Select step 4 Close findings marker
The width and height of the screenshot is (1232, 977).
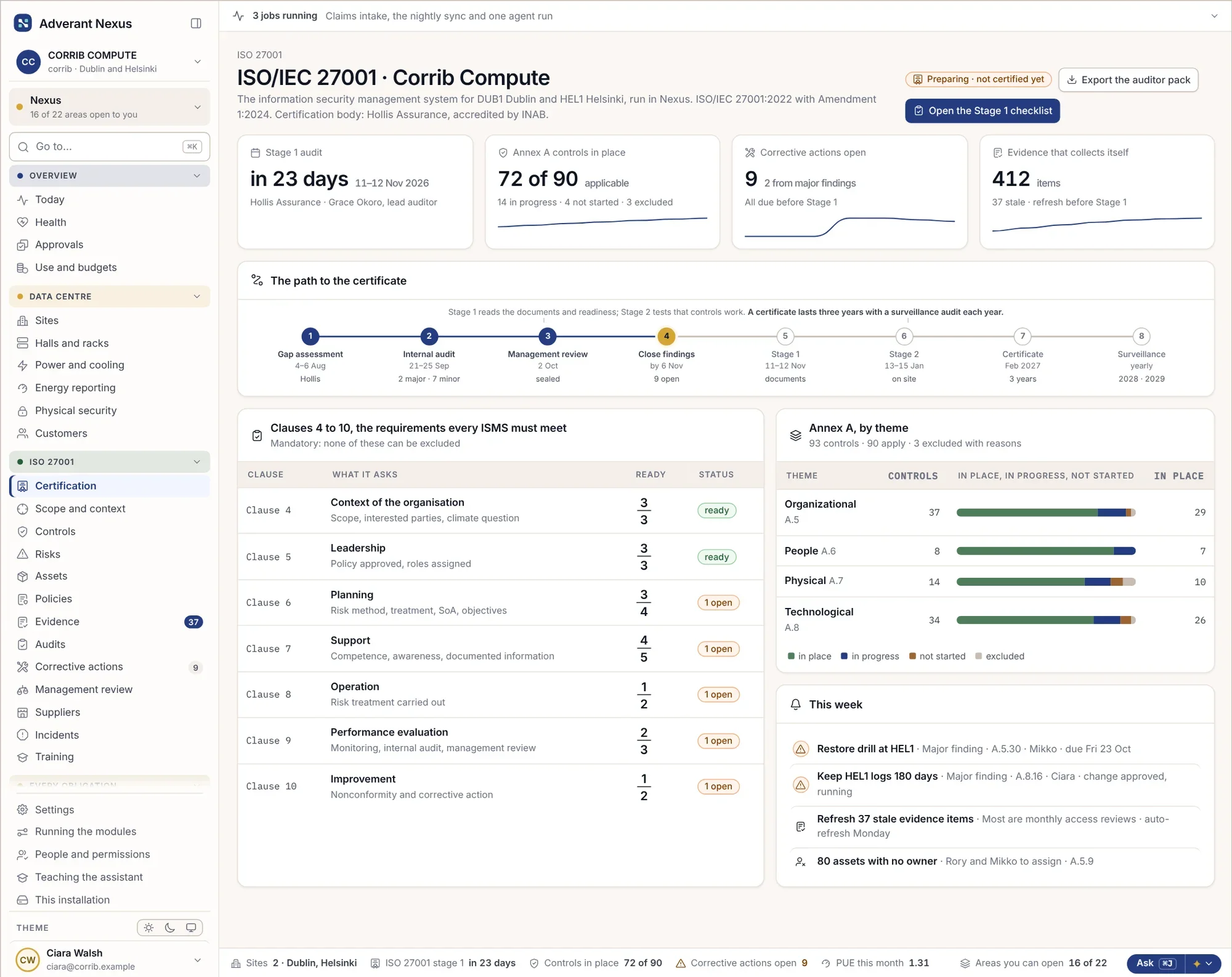point(667,336)
